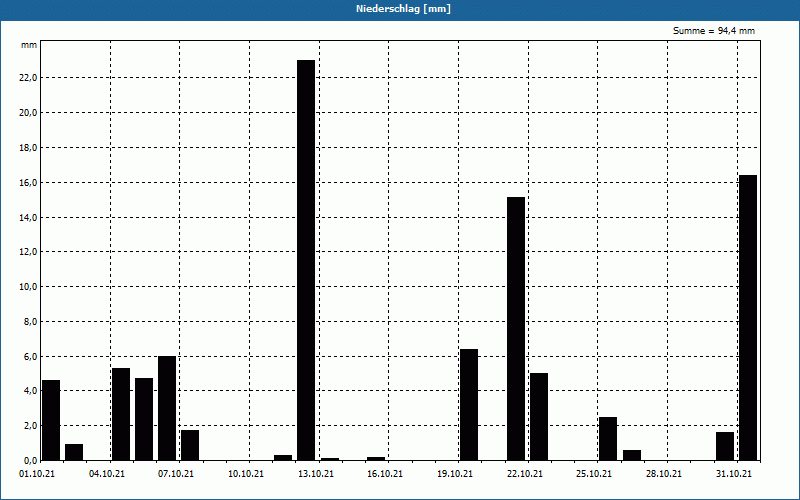The image size is (800, 500).
Task: Click the 'mm' unit label above the y-axis
Action: (x=29, y=45)
